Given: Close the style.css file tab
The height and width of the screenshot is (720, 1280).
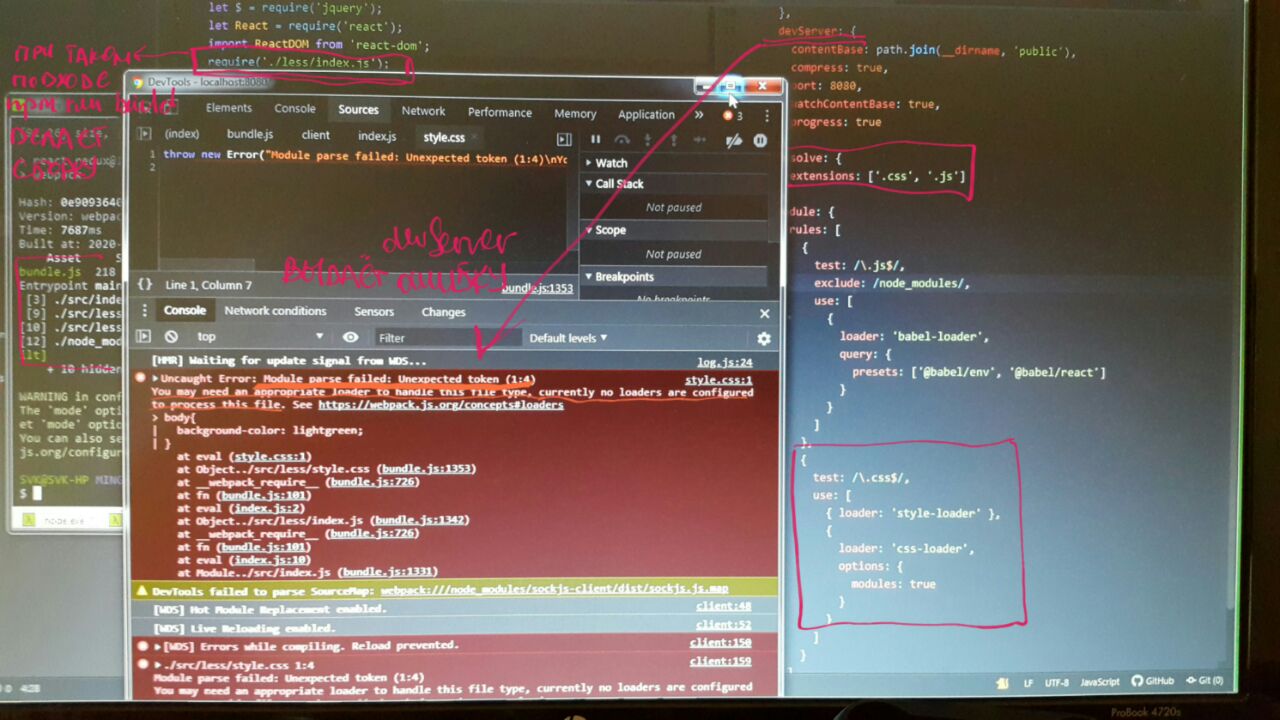Looking at the screenshot, I should pyautogui.click(x=475, y=137).
